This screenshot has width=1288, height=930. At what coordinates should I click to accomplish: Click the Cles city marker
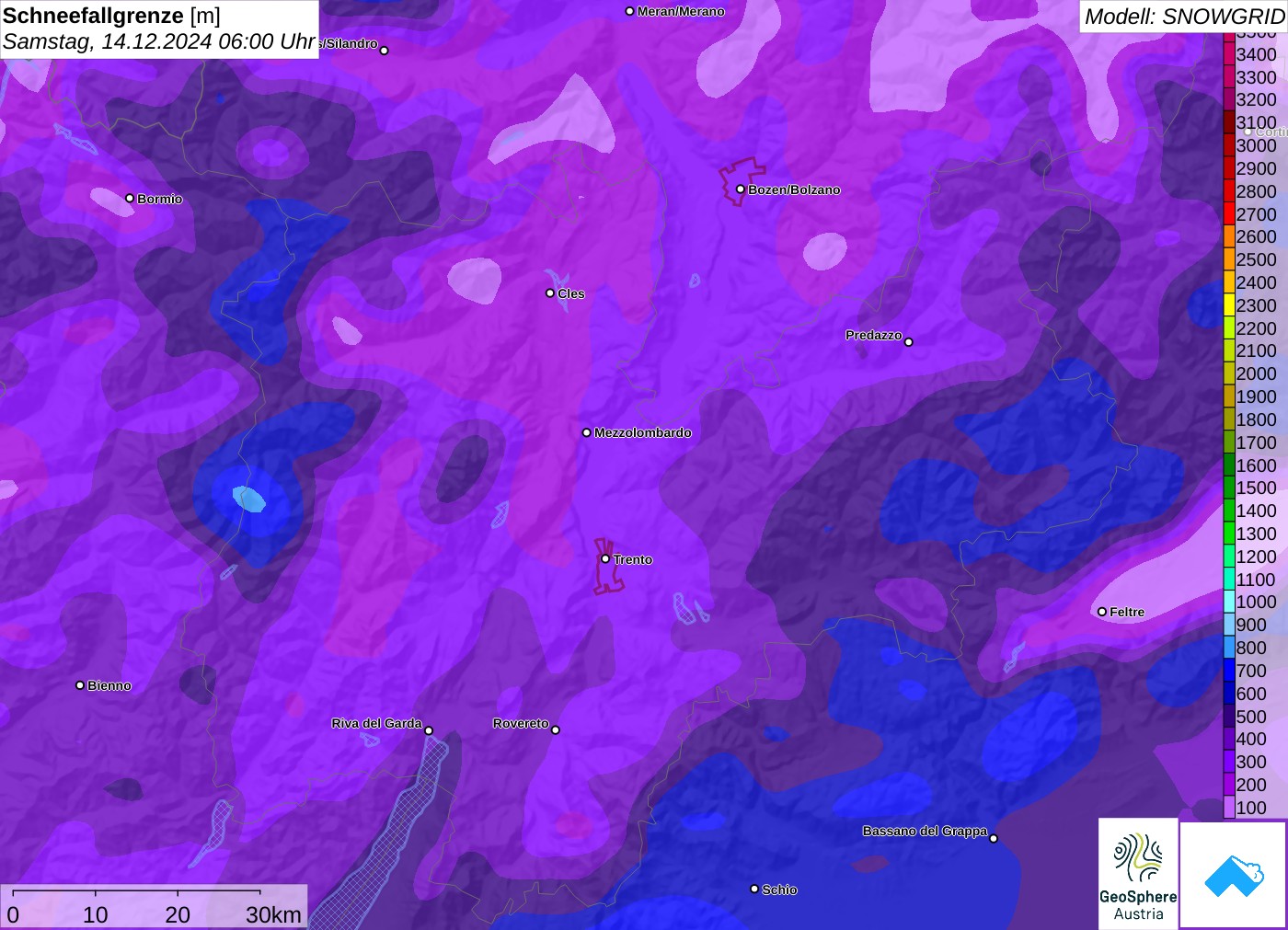point(550,293)
